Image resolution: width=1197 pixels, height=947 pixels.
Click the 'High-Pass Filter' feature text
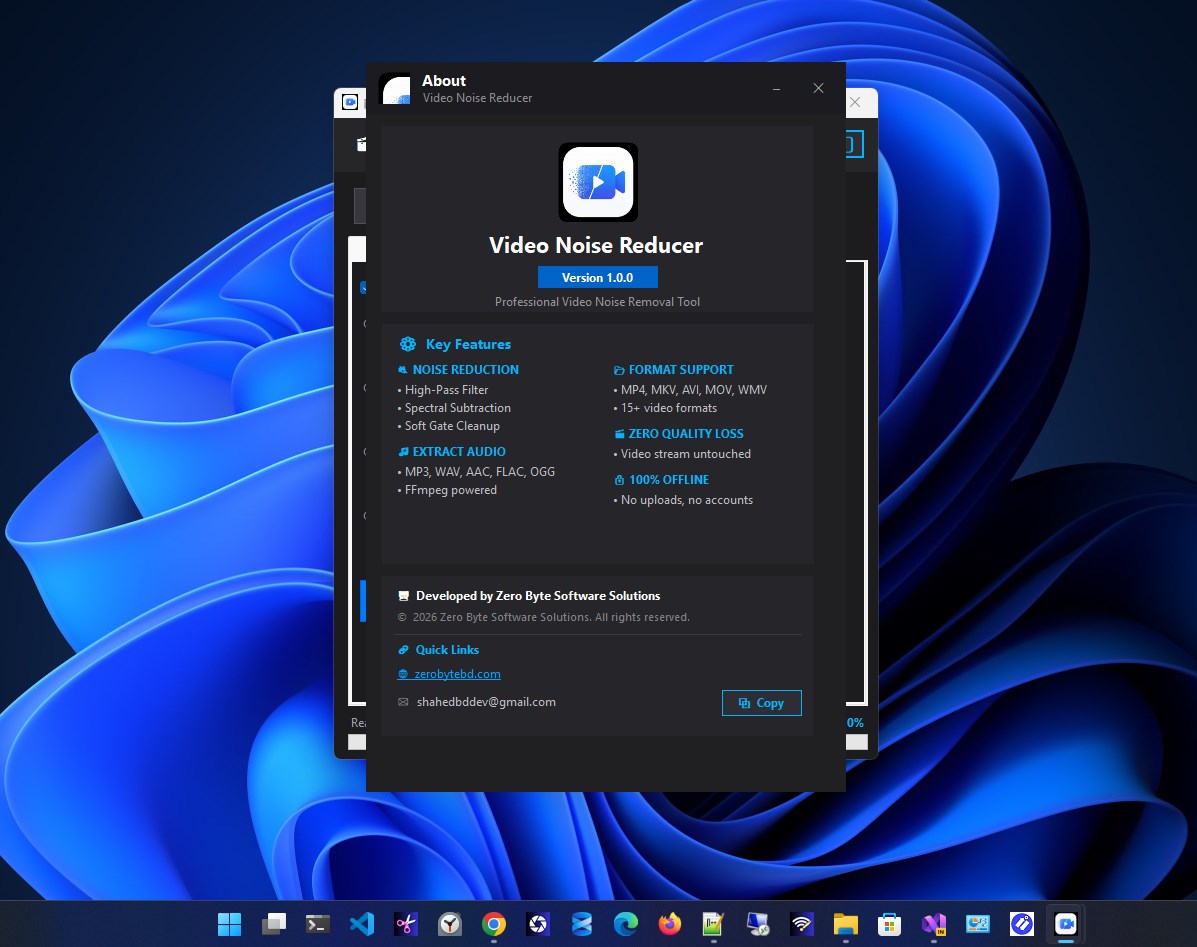[x=447, y=390]
